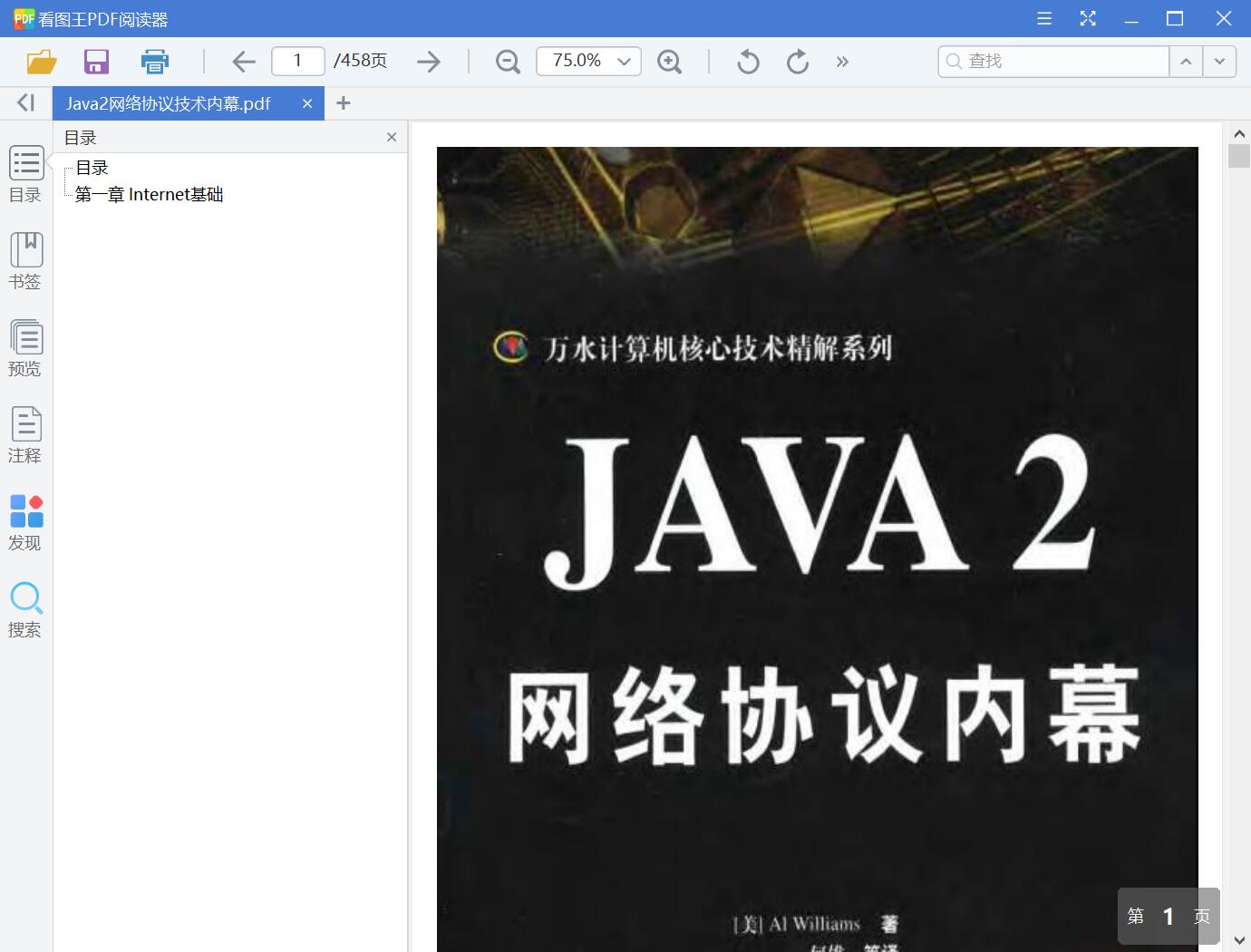Rotate the page clockwise
Image resolution: width=1251 pixels, height=952 pixels.
(x=798, y=62)
